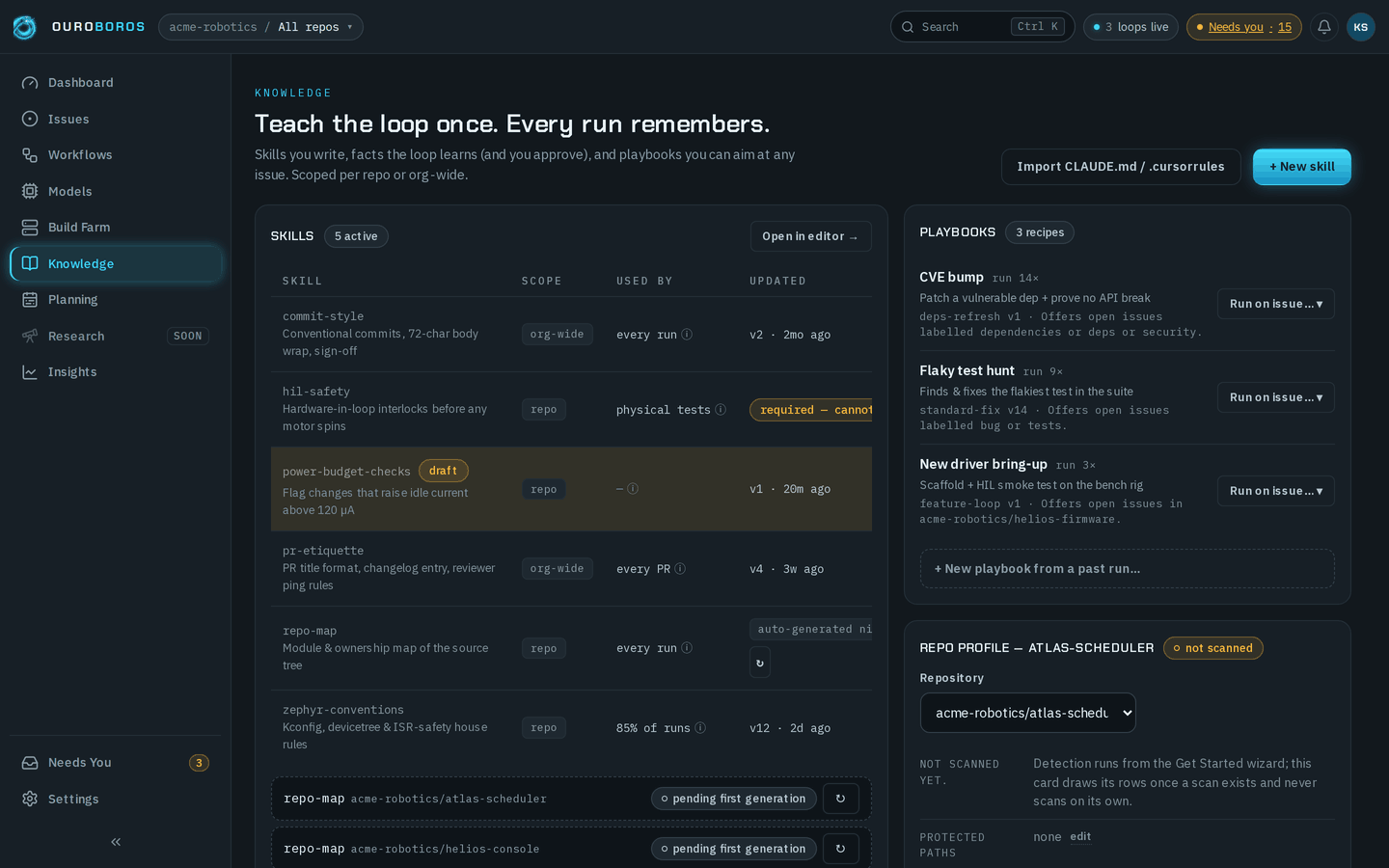Open Run on issue dropdown for Flaky test hunt
Image resolution: width=1389 pixels, height=868 pixels.
pos(1275,397)
